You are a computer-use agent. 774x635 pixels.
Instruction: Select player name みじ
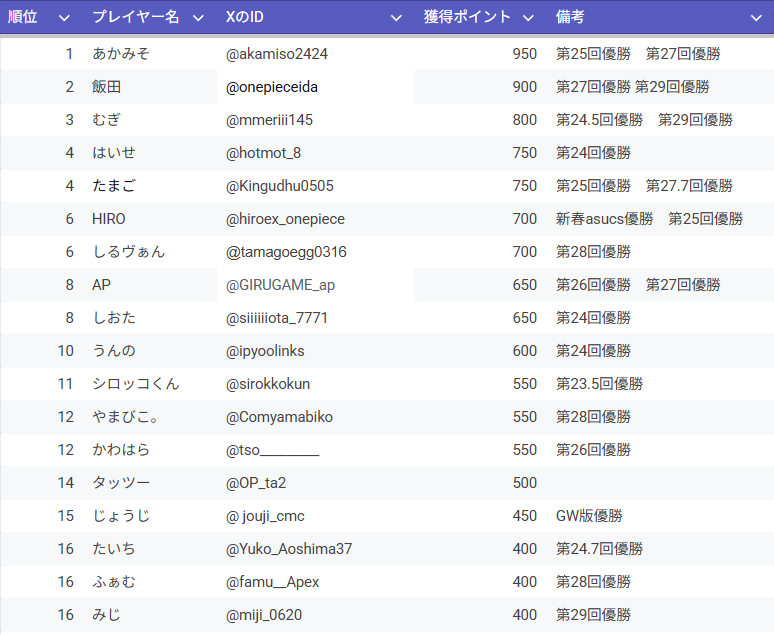click(107, 615)
